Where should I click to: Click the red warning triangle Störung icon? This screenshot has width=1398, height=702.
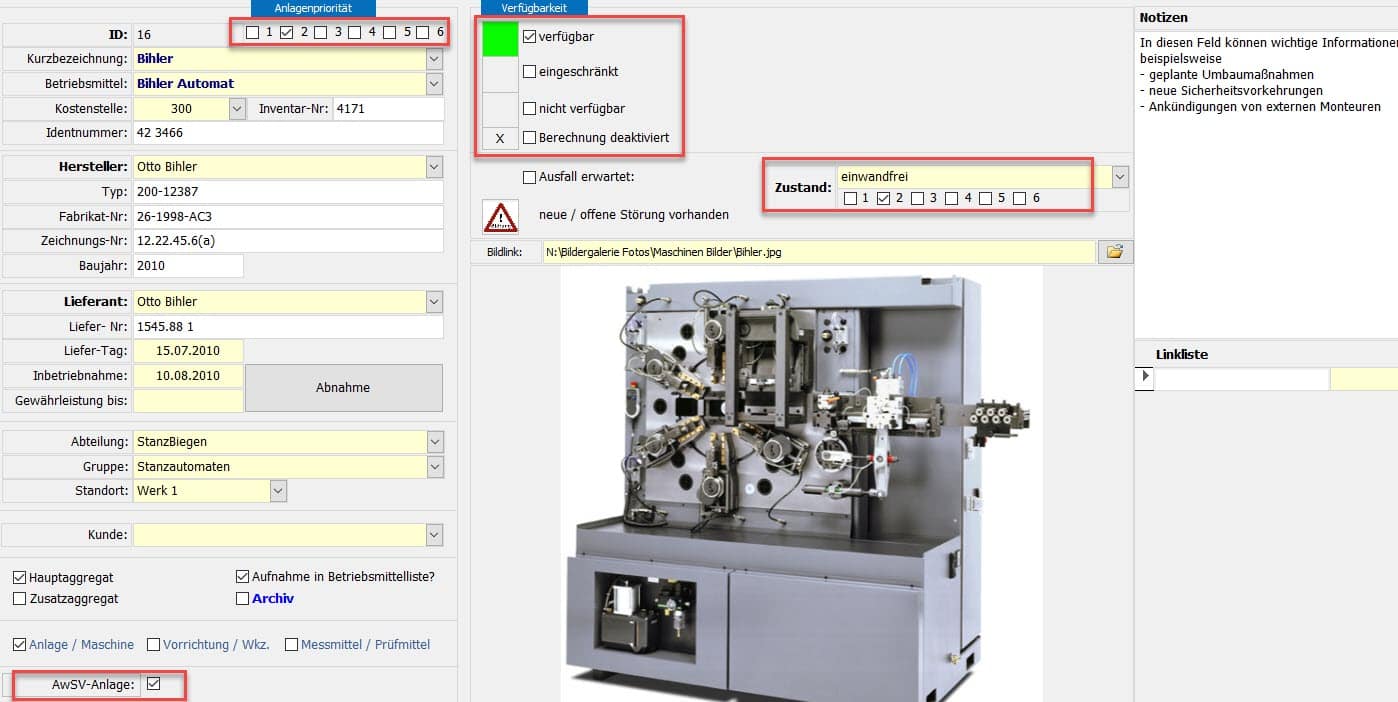[500, 216]
